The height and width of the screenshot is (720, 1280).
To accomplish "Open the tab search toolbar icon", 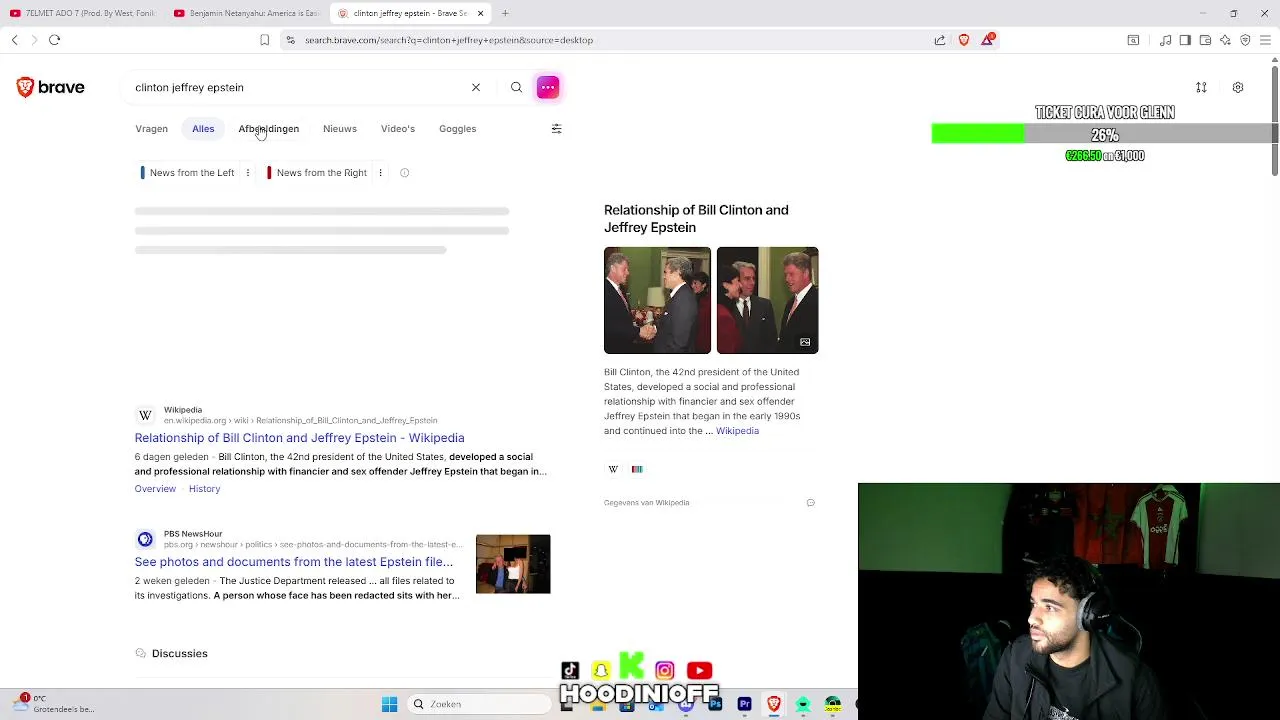I will 1133,40.
